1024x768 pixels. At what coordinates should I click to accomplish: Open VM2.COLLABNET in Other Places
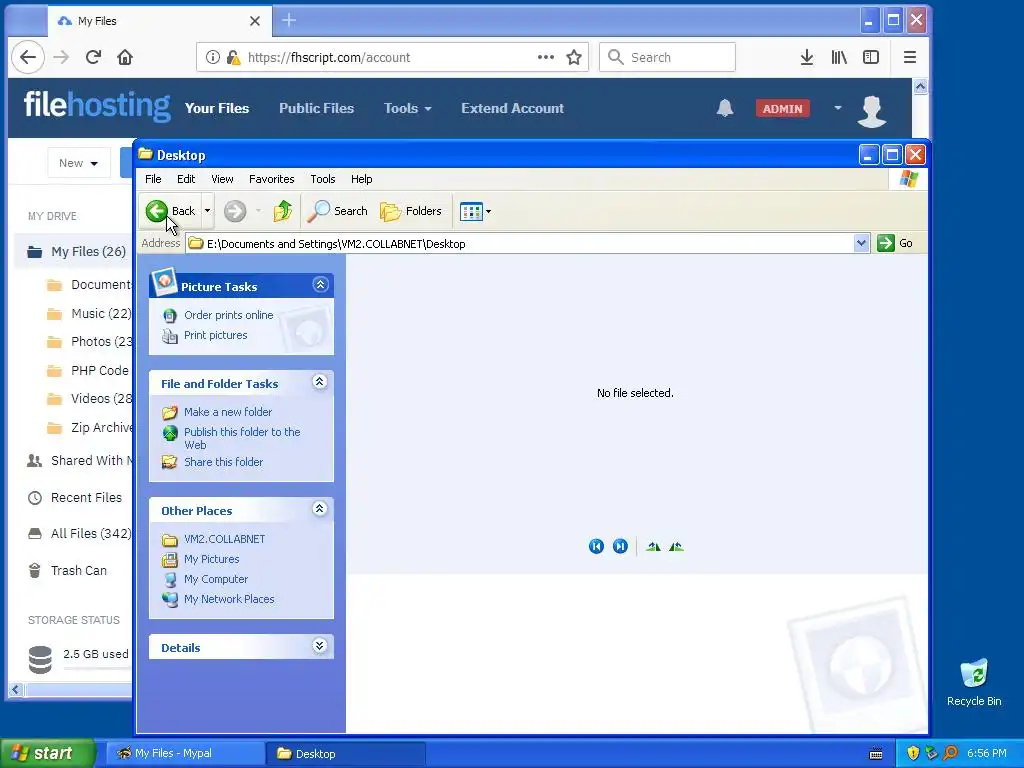[x=225, y=539]
